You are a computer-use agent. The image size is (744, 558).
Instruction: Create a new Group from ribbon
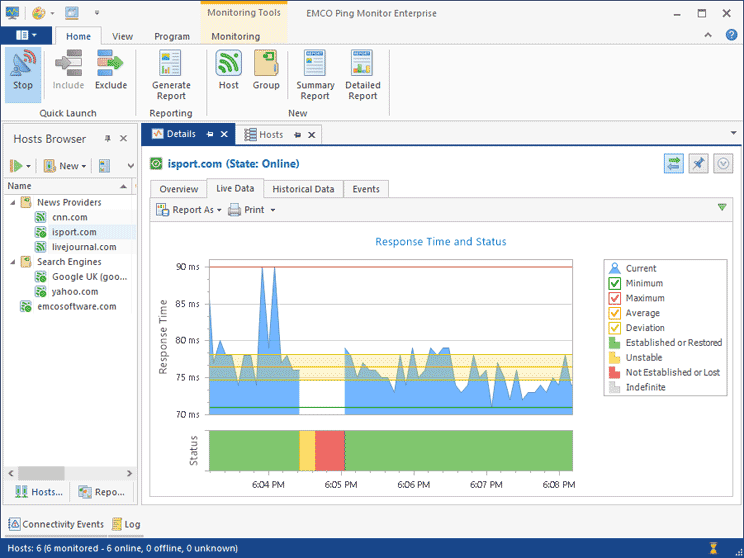click(266, 68)
